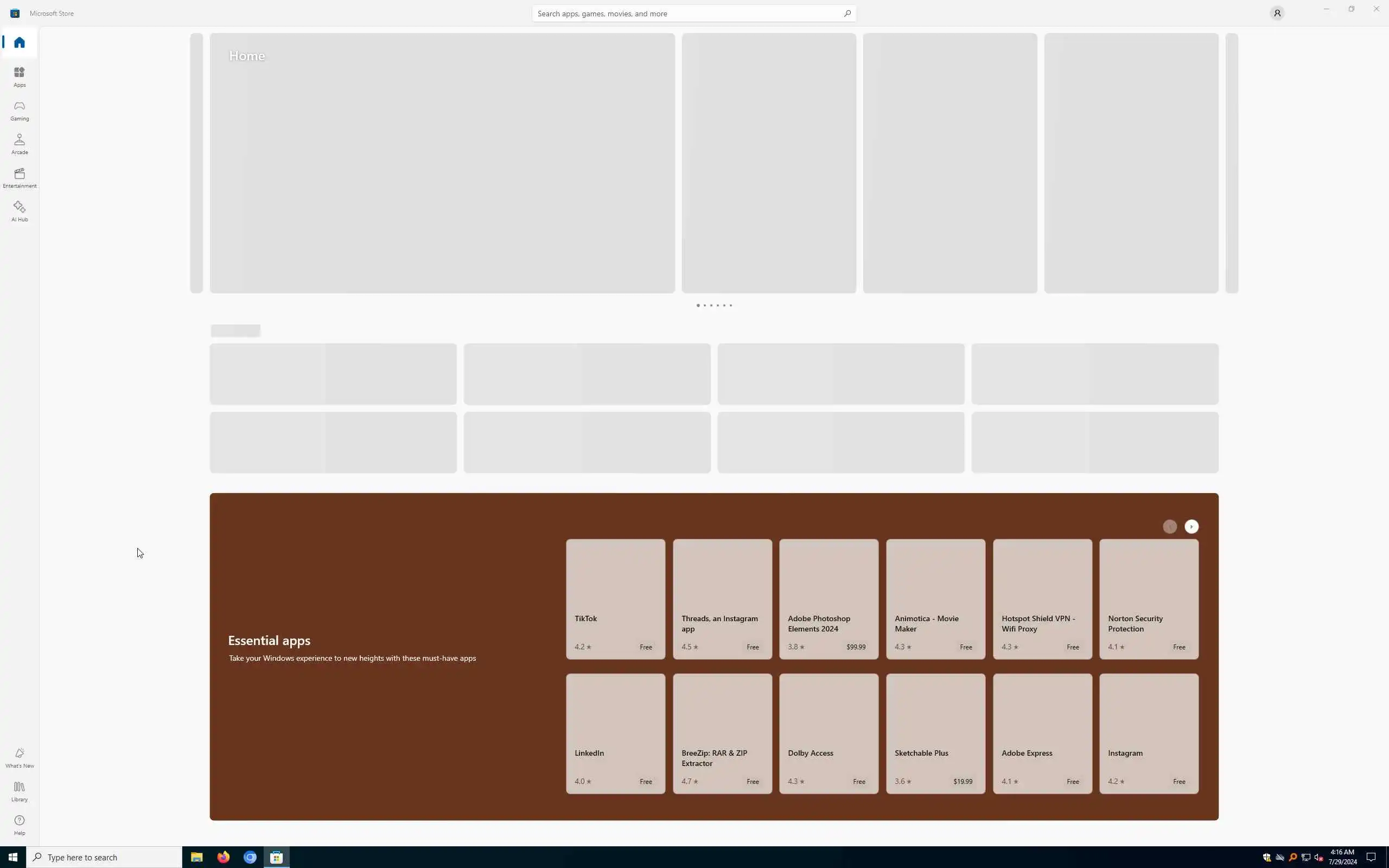Viewport: 1389px width, 868px height.
Task: Open the Arcade sidebar section
Action: [x=20, y=144]
